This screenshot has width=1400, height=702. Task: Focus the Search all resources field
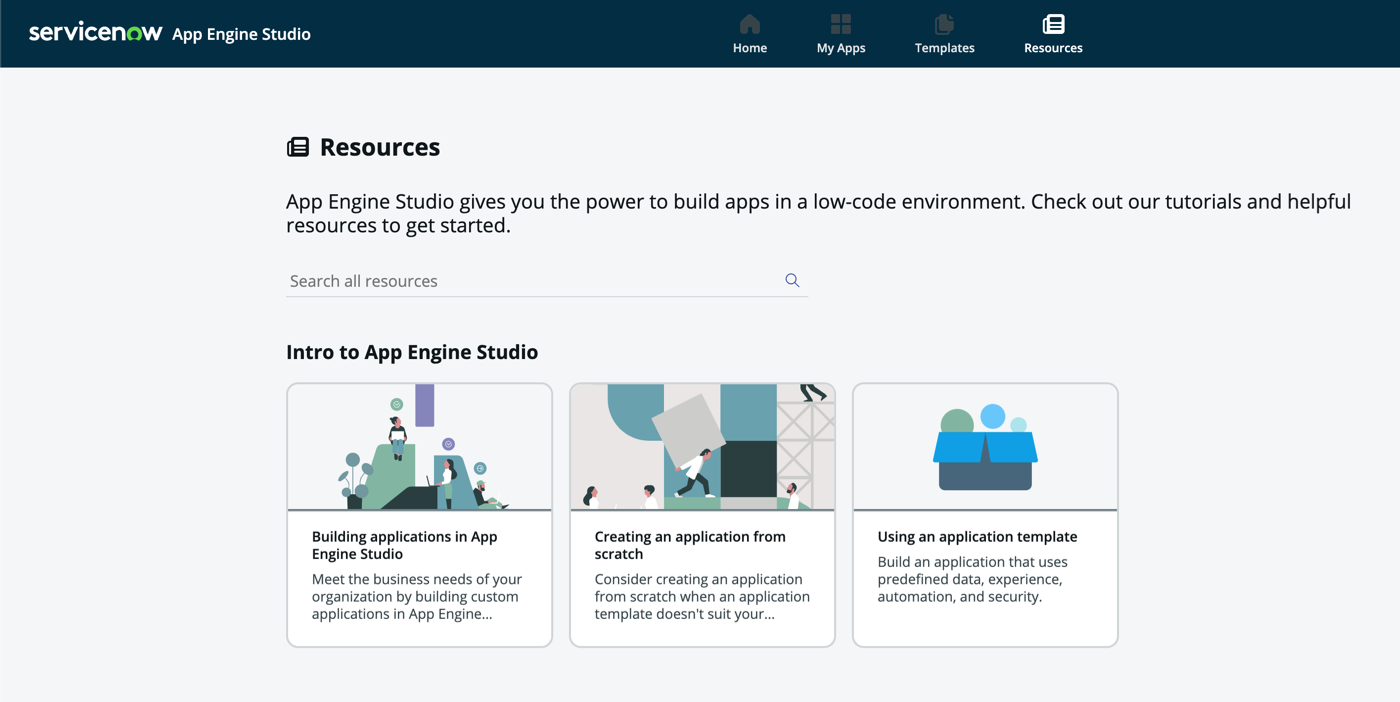546,281
